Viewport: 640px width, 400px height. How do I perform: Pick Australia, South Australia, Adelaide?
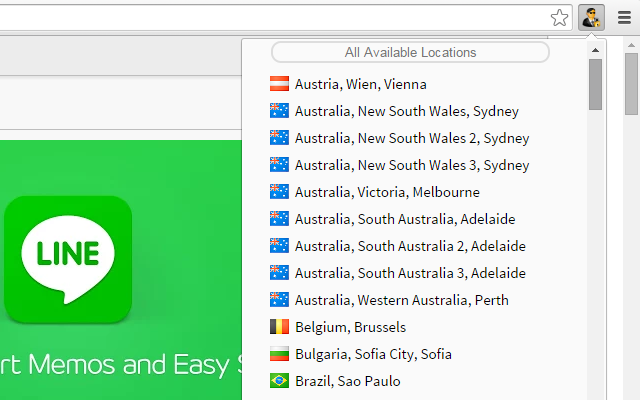[x=405, y=219]
